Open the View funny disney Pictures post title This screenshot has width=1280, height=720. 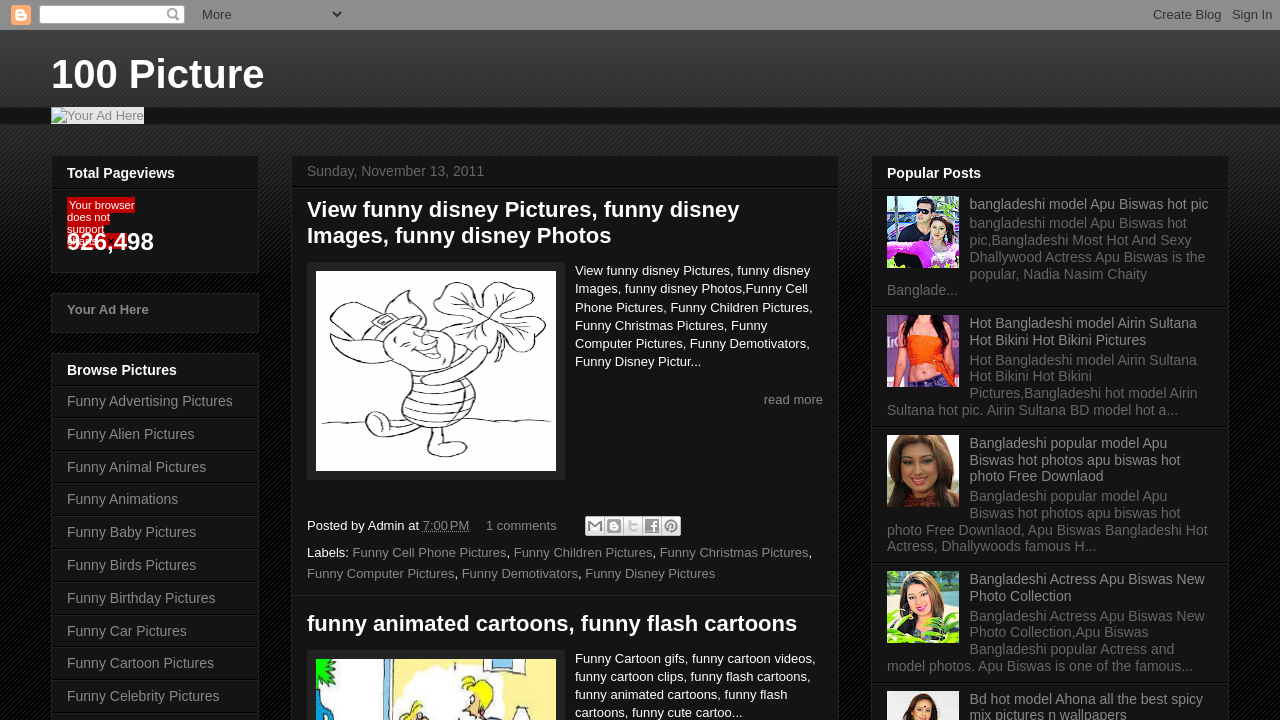coord(523,223)
